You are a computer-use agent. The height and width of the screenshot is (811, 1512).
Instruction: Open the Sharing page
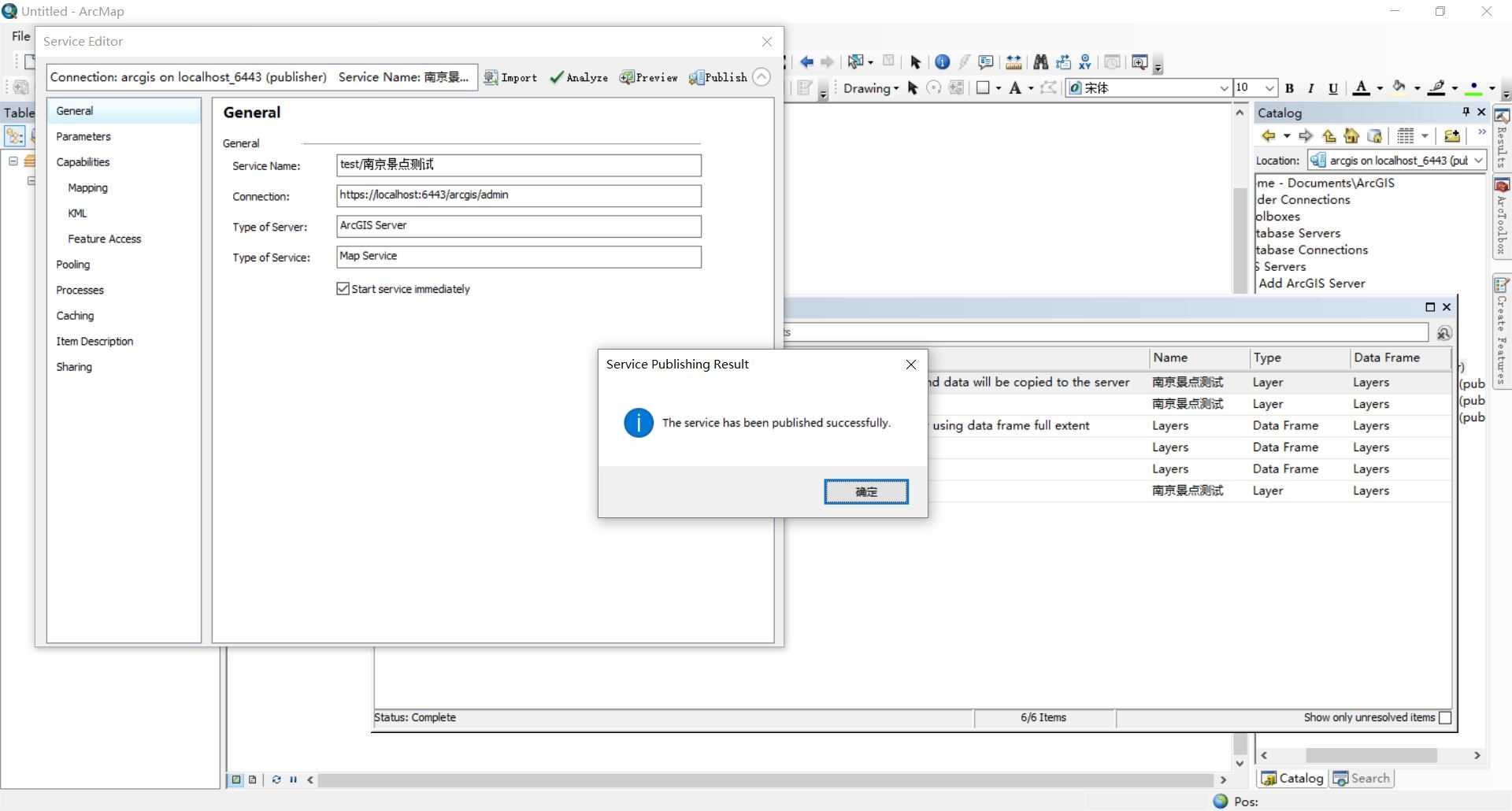(x=74, y=367)
